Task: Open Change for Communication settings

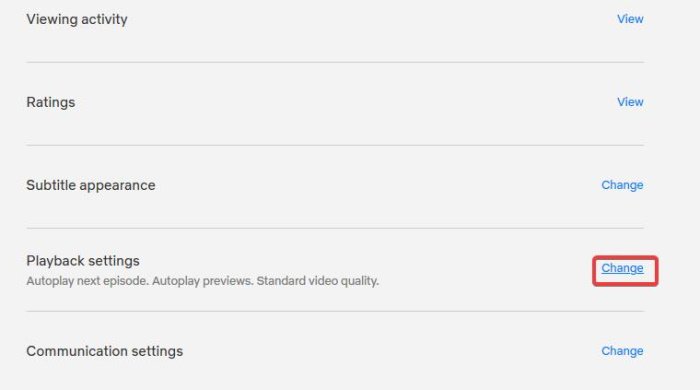Action: [x=622, y=351]
